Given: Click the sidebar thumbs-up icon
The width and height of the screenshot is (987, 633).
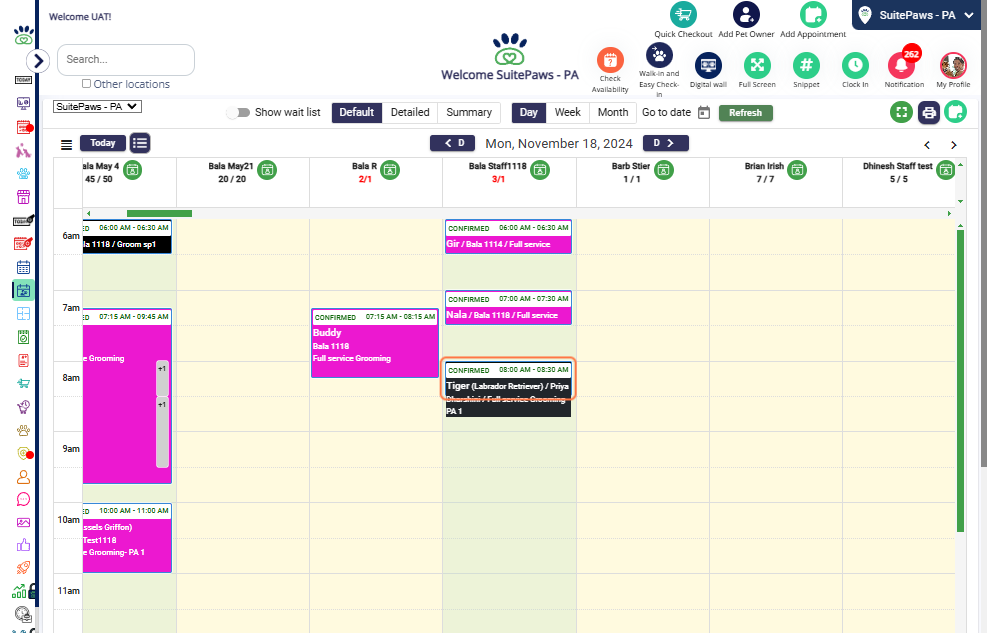Looking at the screenshot, I should tap(23, 545).
